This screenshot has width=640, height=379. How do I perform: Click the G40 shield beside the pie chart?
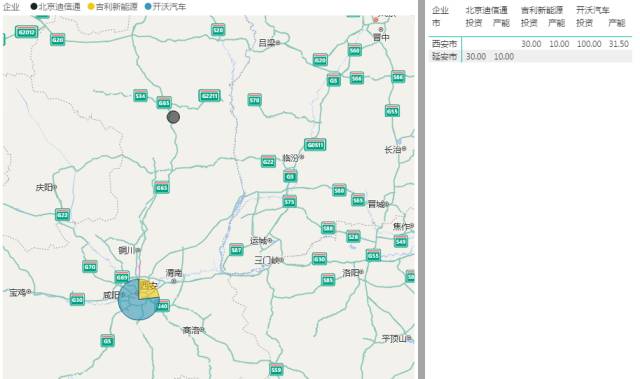[163, 306]
